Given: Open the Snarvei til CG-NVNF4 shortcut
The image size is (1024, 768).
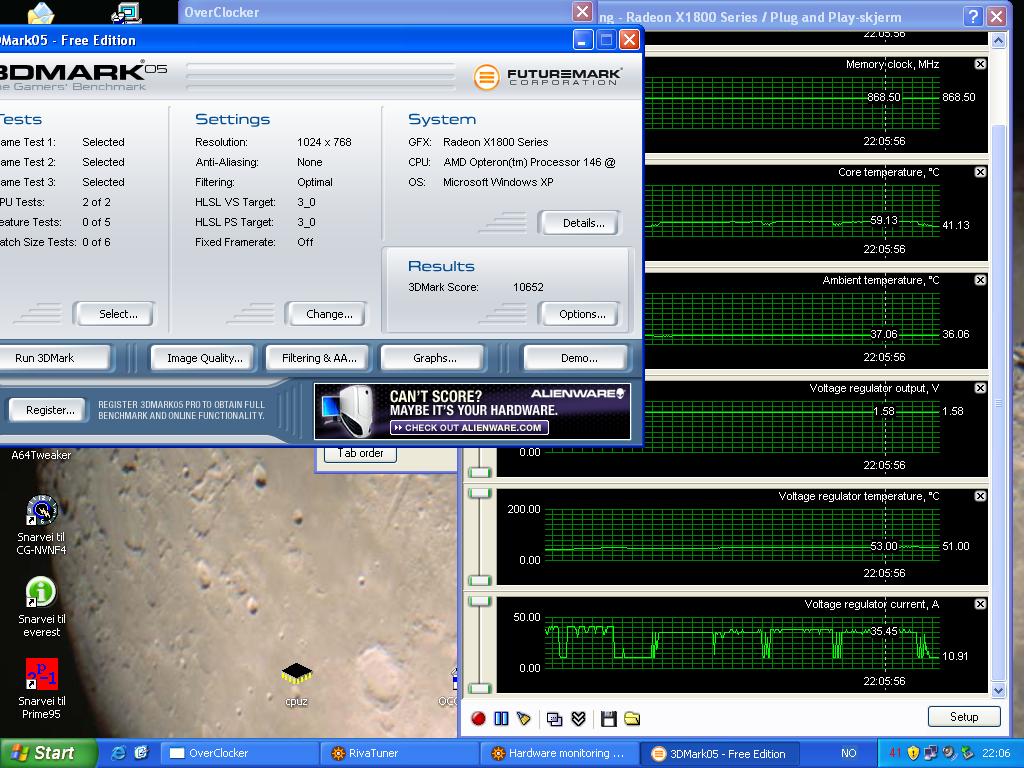Looking at the screenshot, I should (x=42, y=525).
